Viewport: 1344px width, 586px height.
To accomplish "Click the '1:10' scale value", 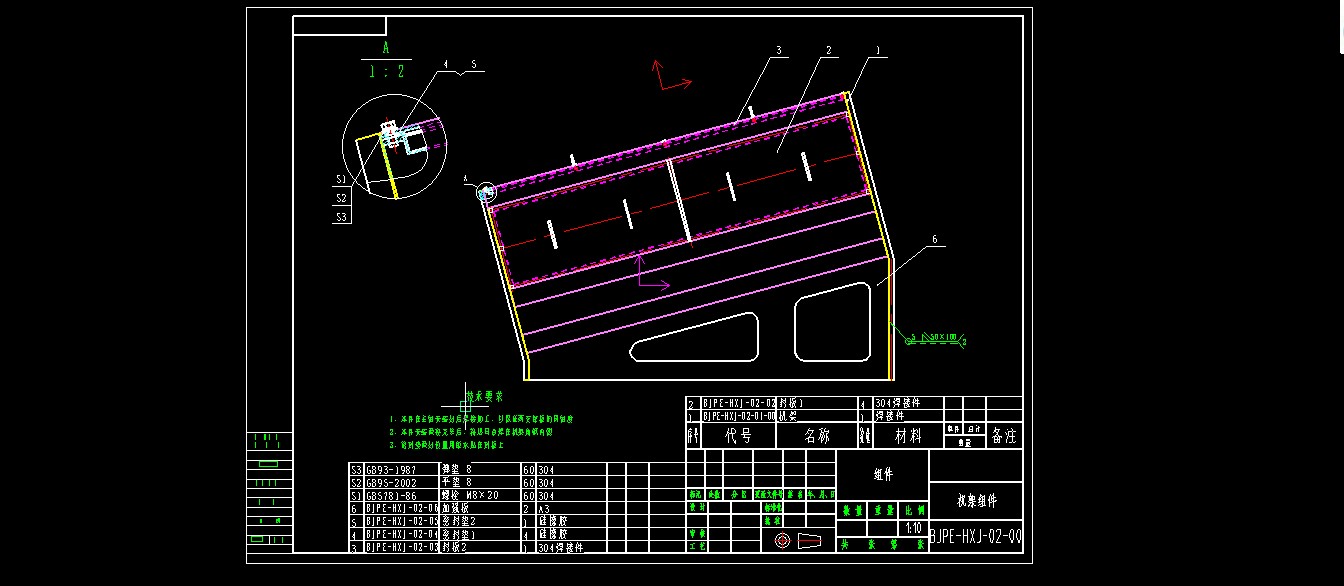I will pos(912,528).
